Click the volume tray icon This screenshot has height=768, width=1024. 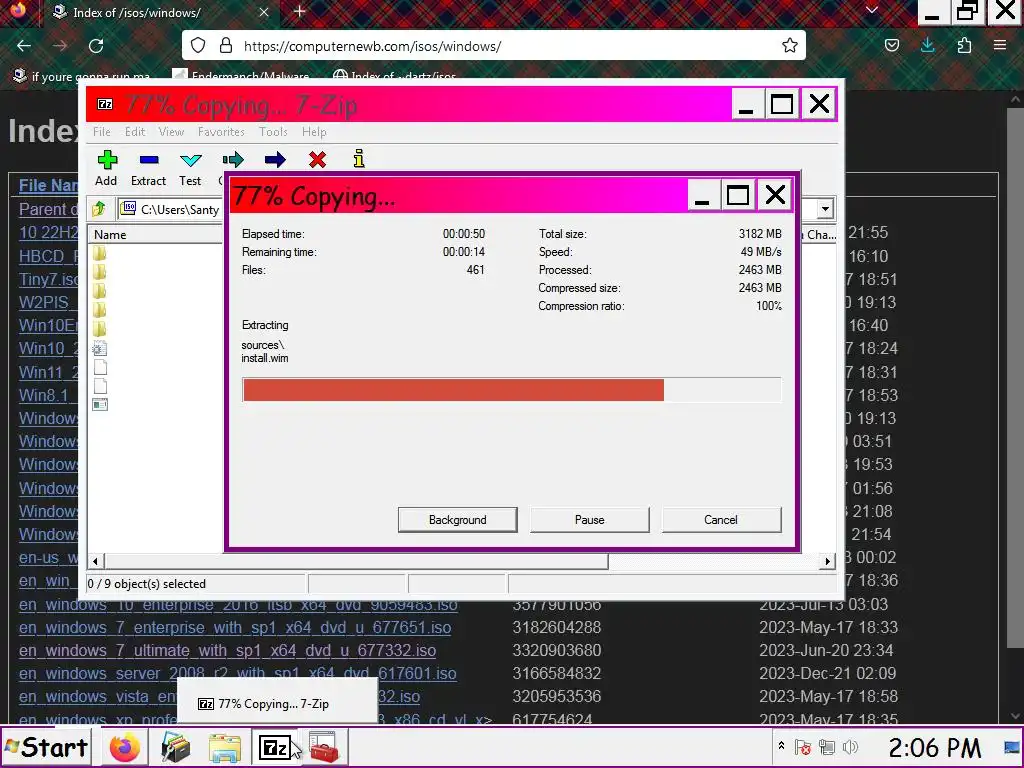click(850, 747)
